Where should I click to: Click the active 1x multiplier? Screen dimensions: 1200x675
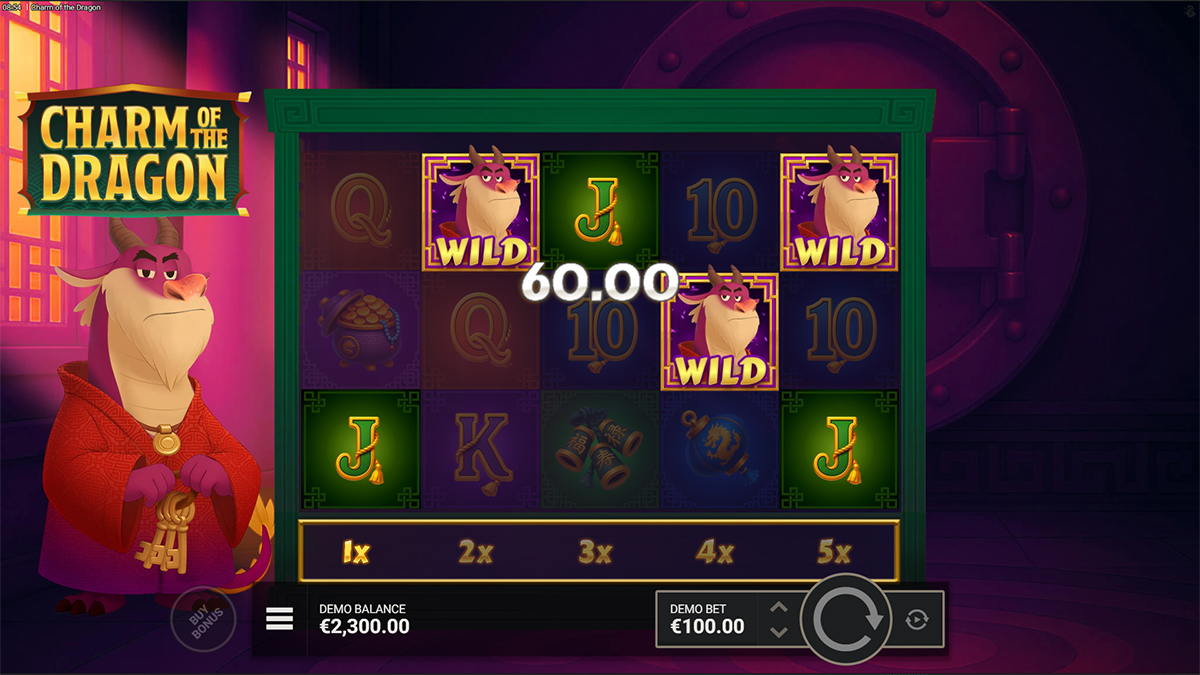(x=356, y=551)
